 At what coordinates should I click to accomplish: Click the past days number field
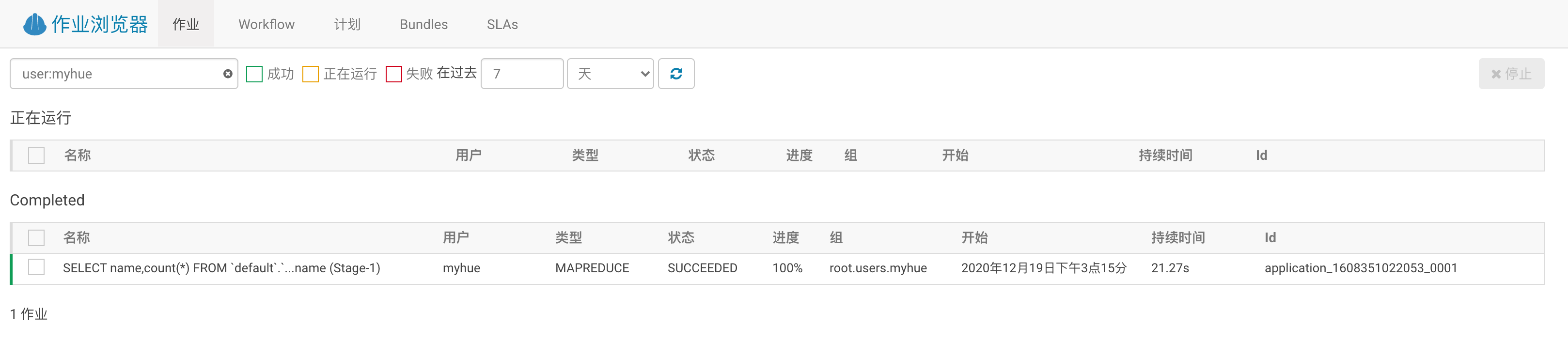[521, 74]
